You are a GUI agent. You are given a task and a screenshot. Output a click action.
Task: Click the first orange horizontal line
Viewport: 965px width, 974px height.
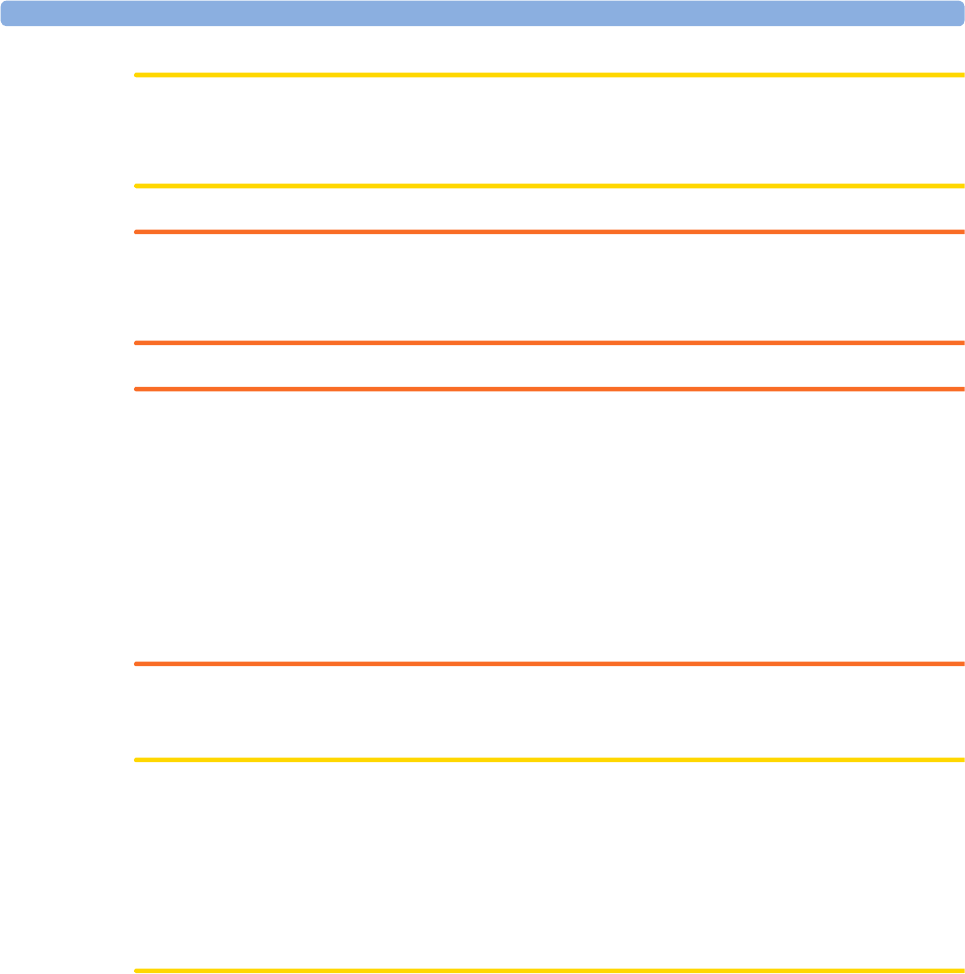[x=549, y=232]
